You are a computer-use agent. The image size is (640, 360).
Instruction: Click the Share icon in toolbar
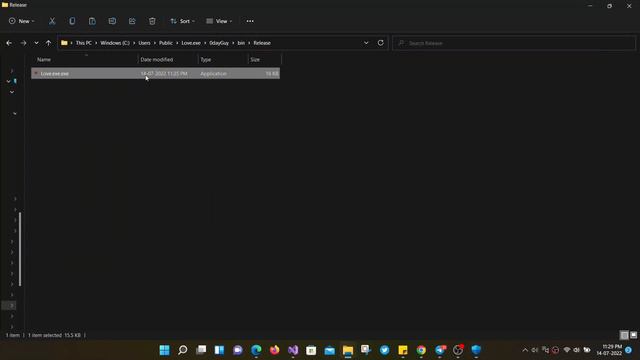point(132,21)
